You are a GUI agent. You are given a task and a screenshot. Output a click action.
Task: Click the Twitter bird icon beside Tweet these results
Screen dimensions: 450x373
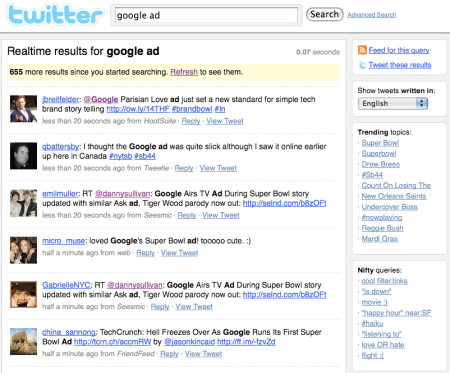(x=362, y=65)
